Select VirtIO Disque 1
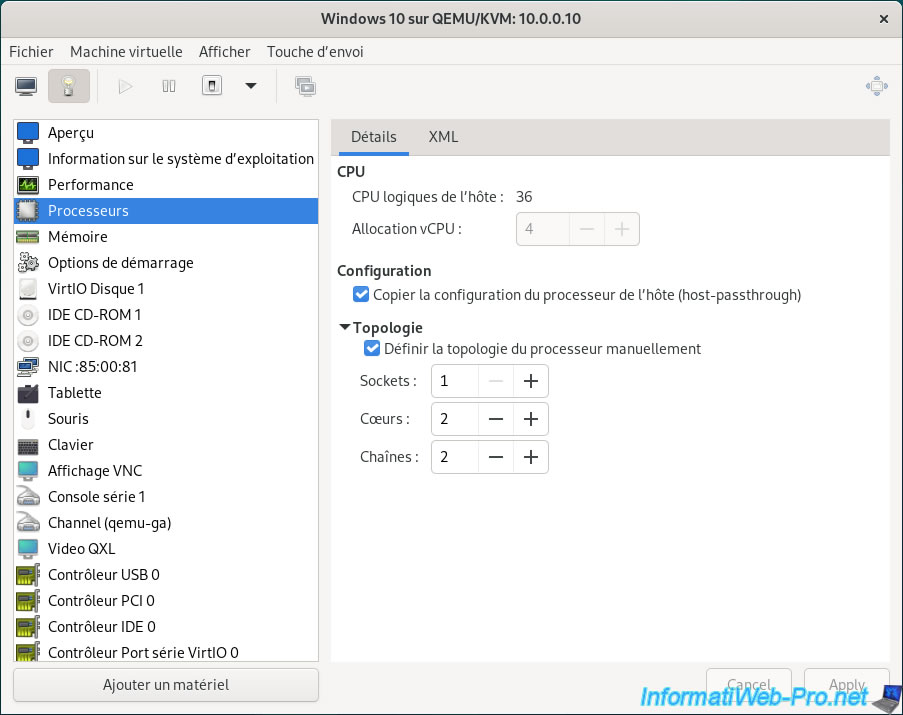 coord(166,289)
